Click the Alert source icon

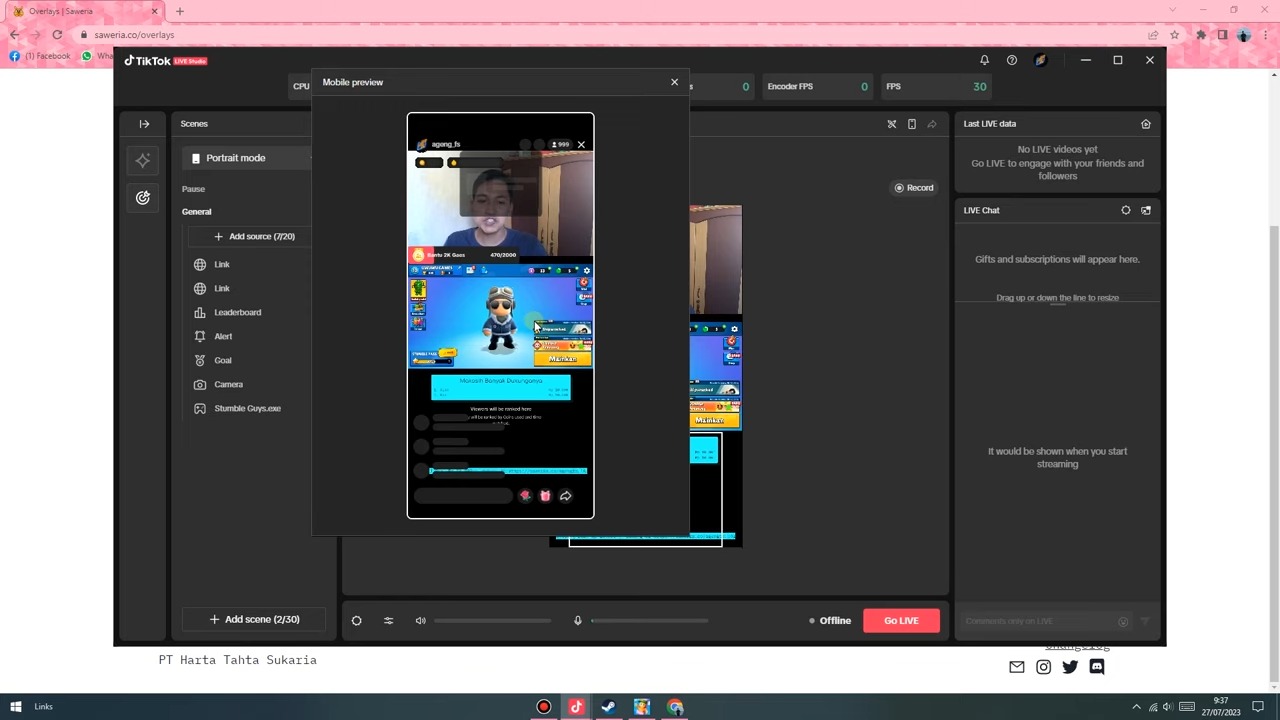[200, 336]
